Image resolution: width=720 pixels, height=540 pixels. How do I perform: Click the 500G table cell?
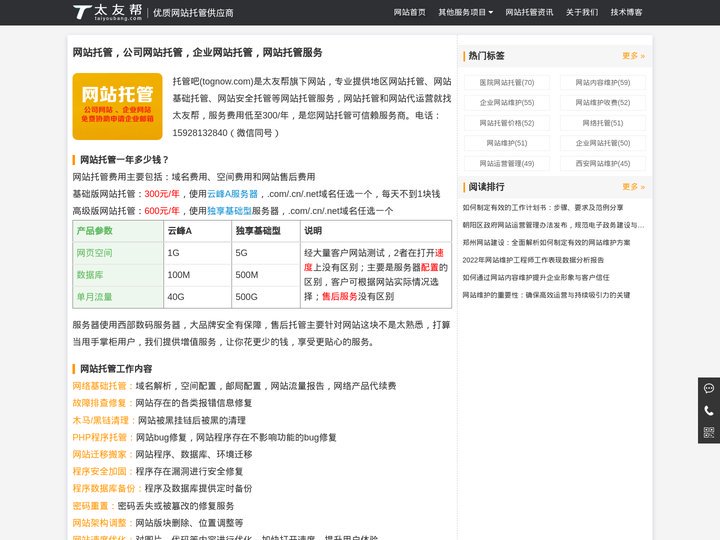[266, 297]
